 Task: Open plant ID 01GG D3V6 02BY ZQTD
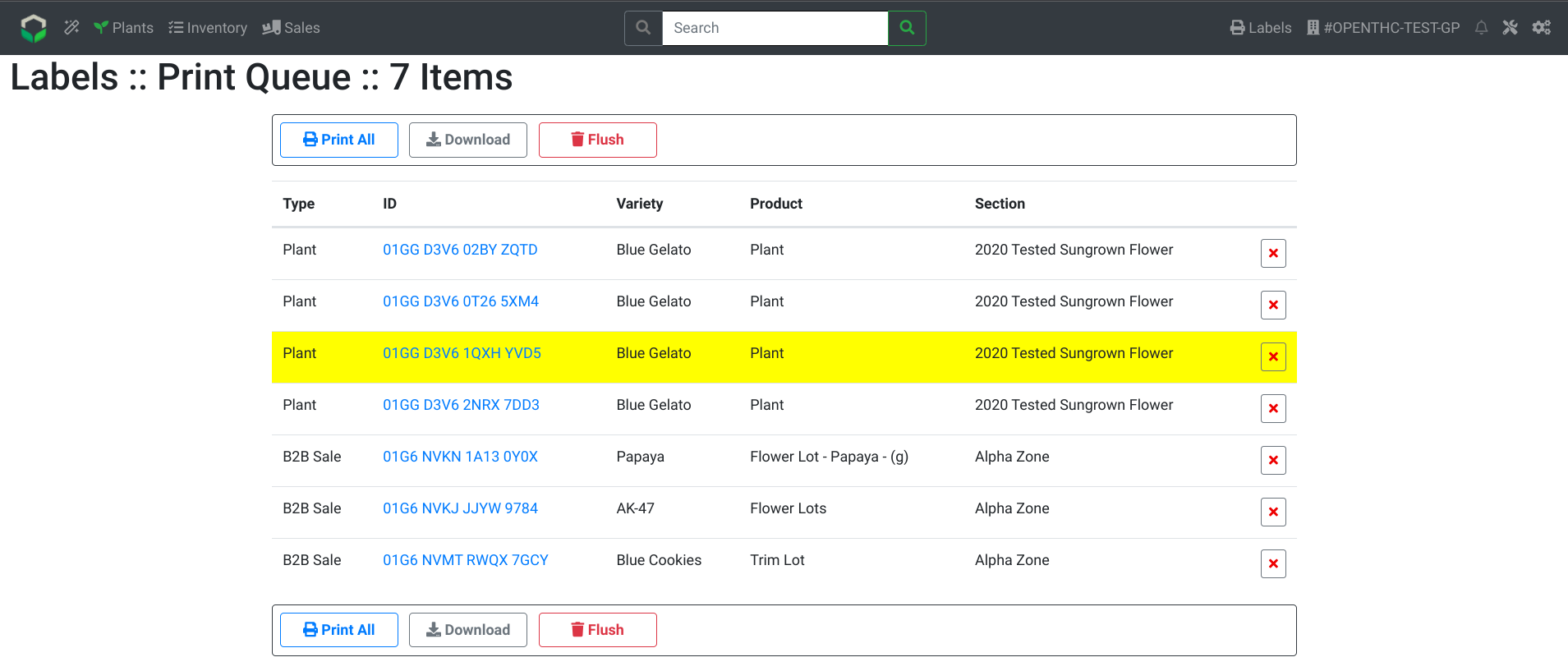coord(460,250)
